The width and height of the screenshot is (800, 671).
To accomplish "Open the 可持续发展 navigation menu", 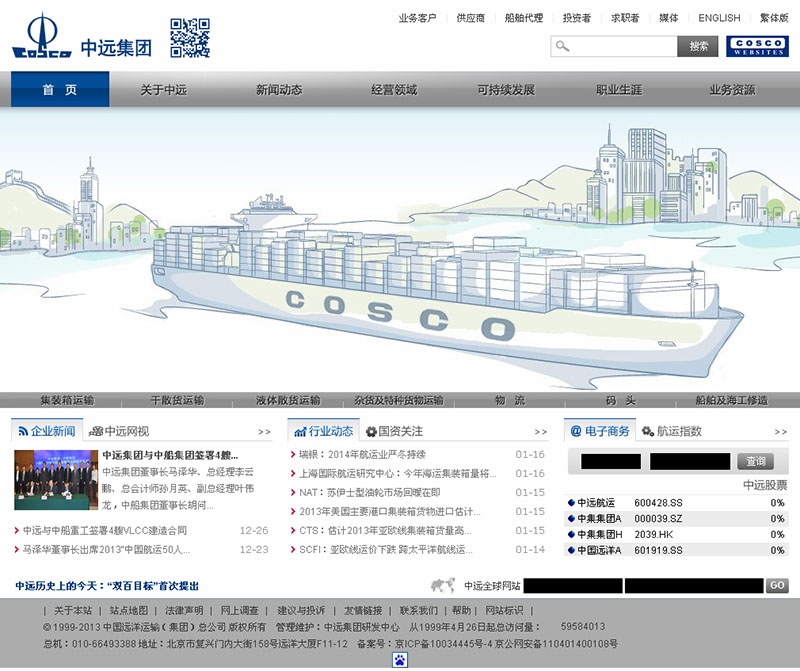I will point(505,90).
